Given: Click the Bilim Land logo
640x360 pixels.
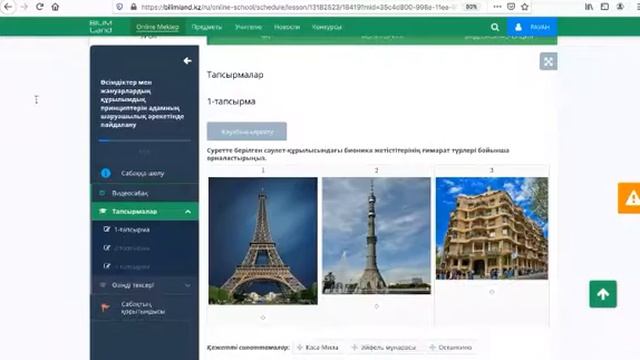Looking at the screenshot, I should point(100,27).
